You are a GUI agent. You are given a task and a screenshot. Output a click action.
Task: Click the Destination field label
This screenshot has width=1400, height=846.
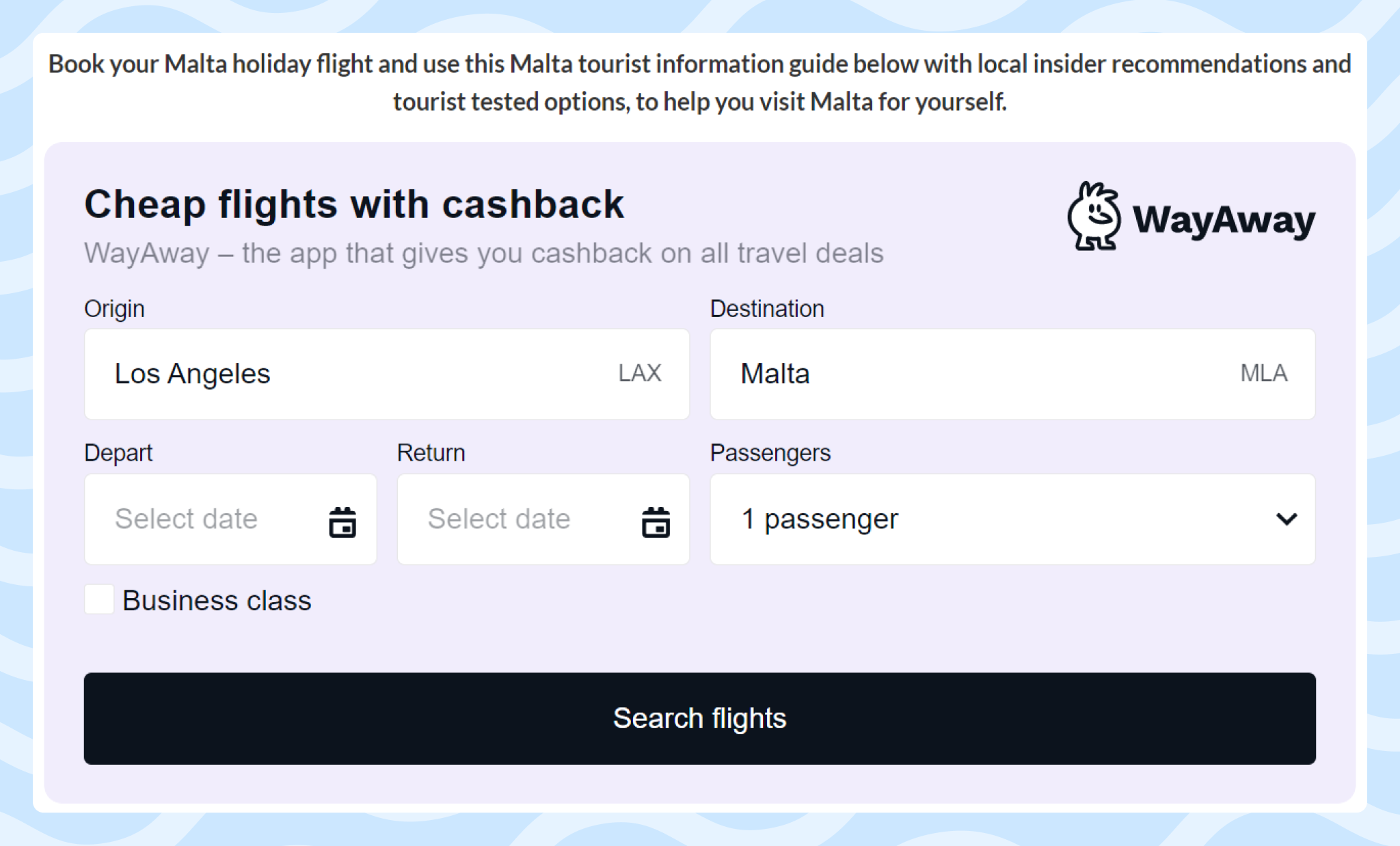tap(767, 308)
